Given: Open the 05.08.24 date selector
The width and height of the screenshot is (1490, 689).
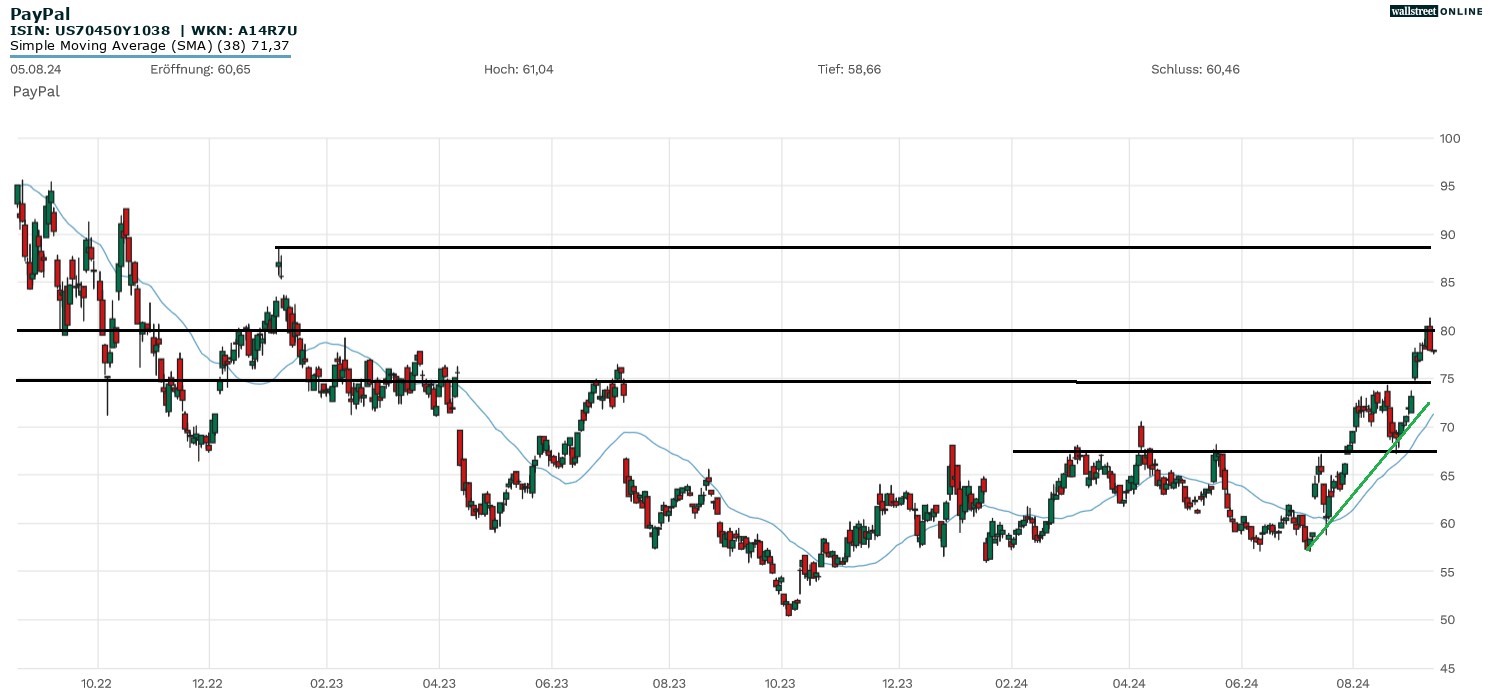Looking at the screenshot, I should (35, 70).
